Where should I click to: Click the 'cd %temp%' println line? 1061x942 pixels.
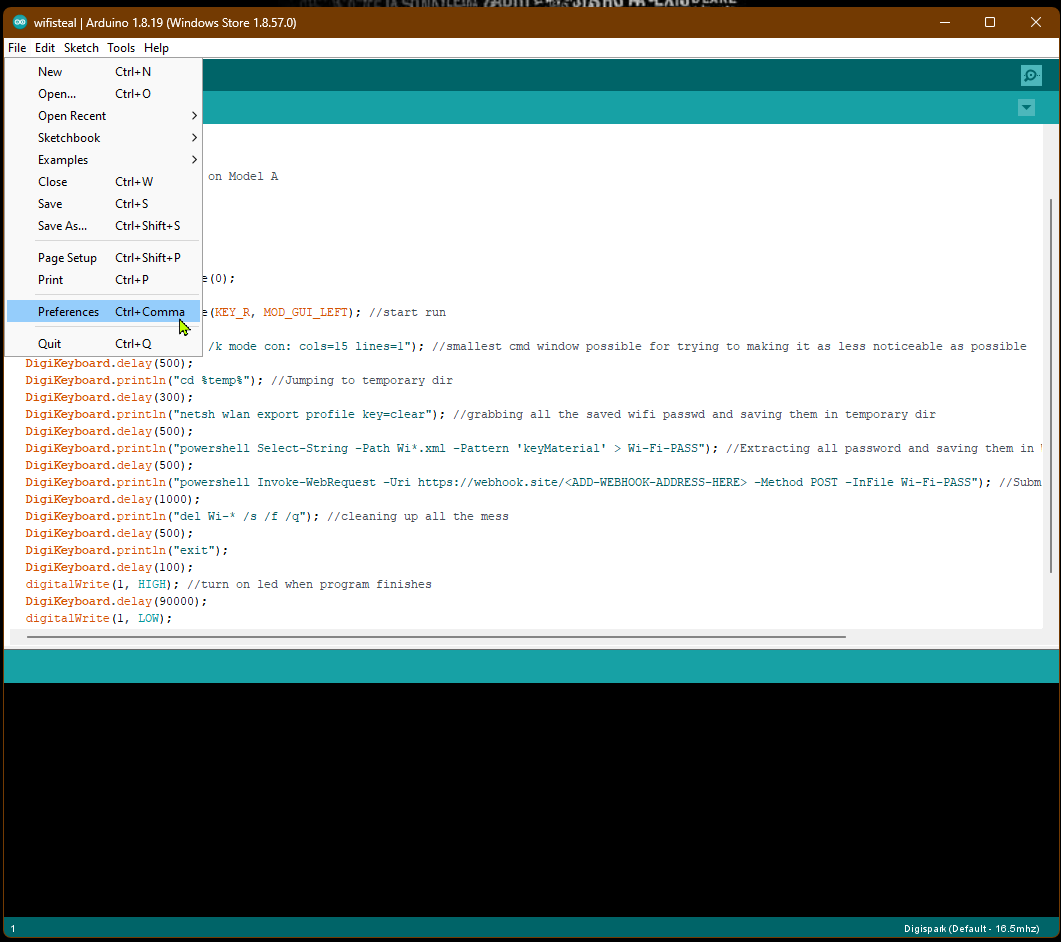click(x=239, y=380)
